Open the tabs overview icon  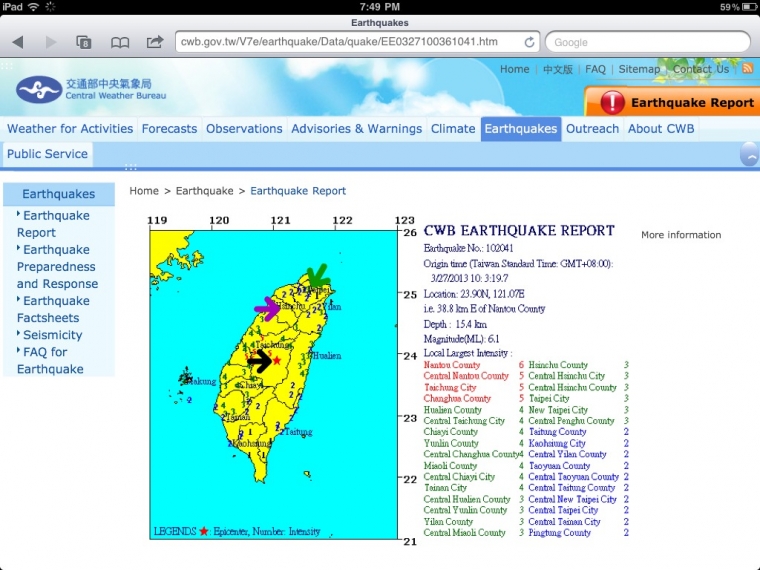pos(84,43)
